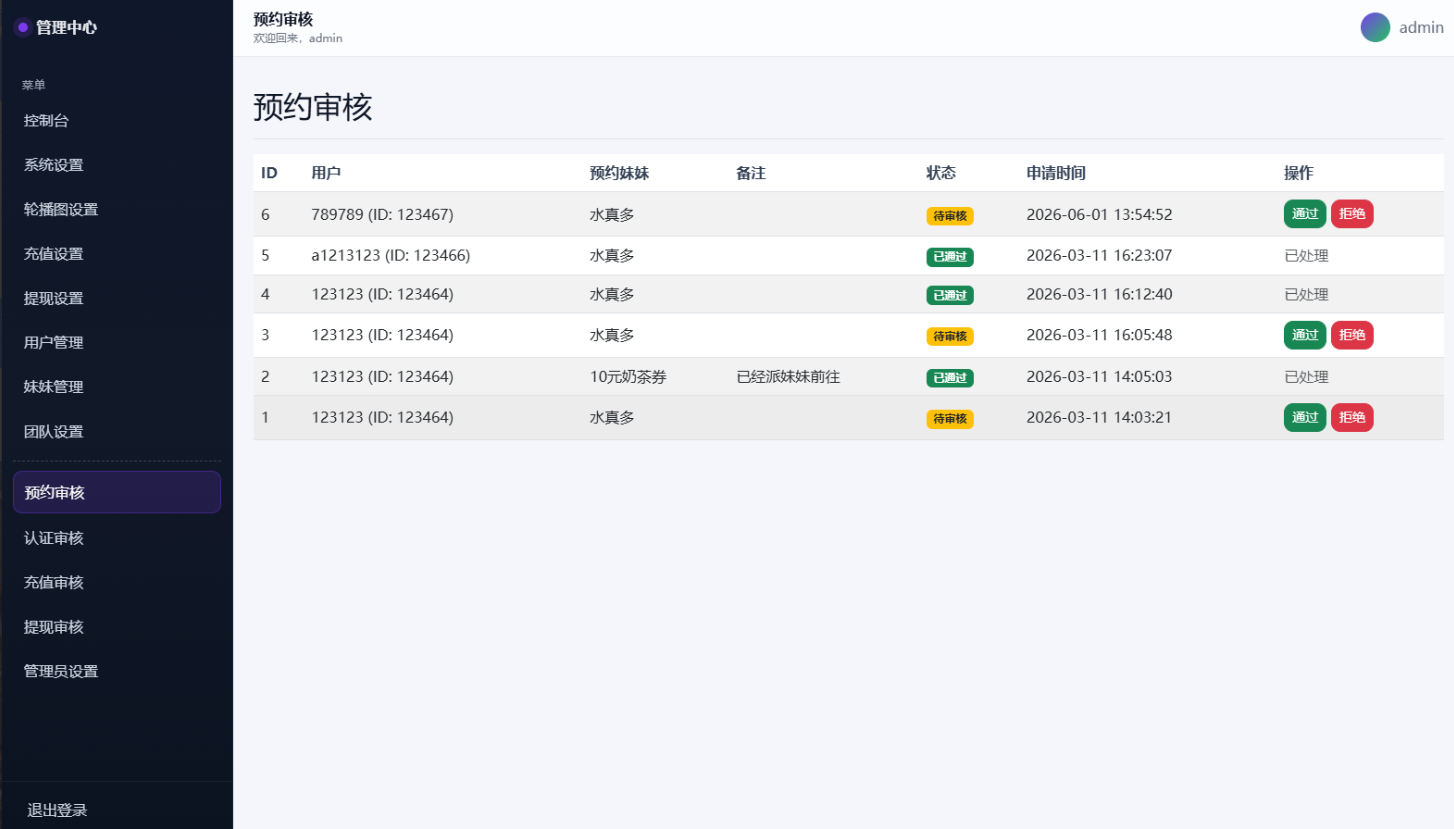The width and height of the screenshot is (1454, 829).
Task: Click the 用户 column header
Action: (326, 173)
